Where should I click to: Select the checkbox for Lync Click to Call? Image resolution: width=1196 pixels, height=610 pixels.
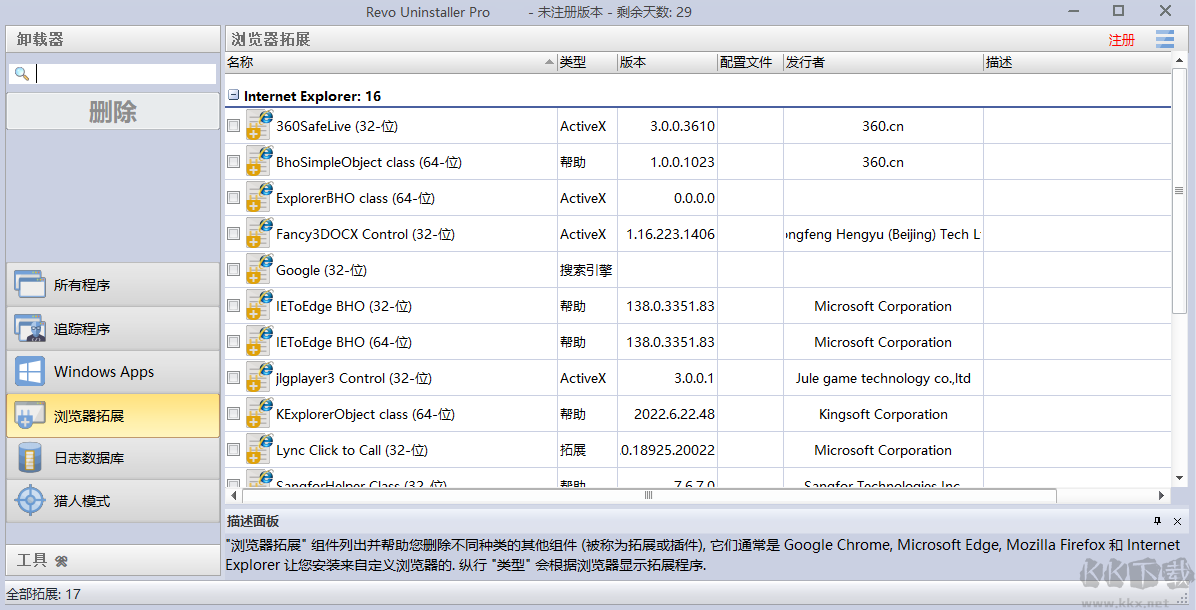click(x=233, y=449)
